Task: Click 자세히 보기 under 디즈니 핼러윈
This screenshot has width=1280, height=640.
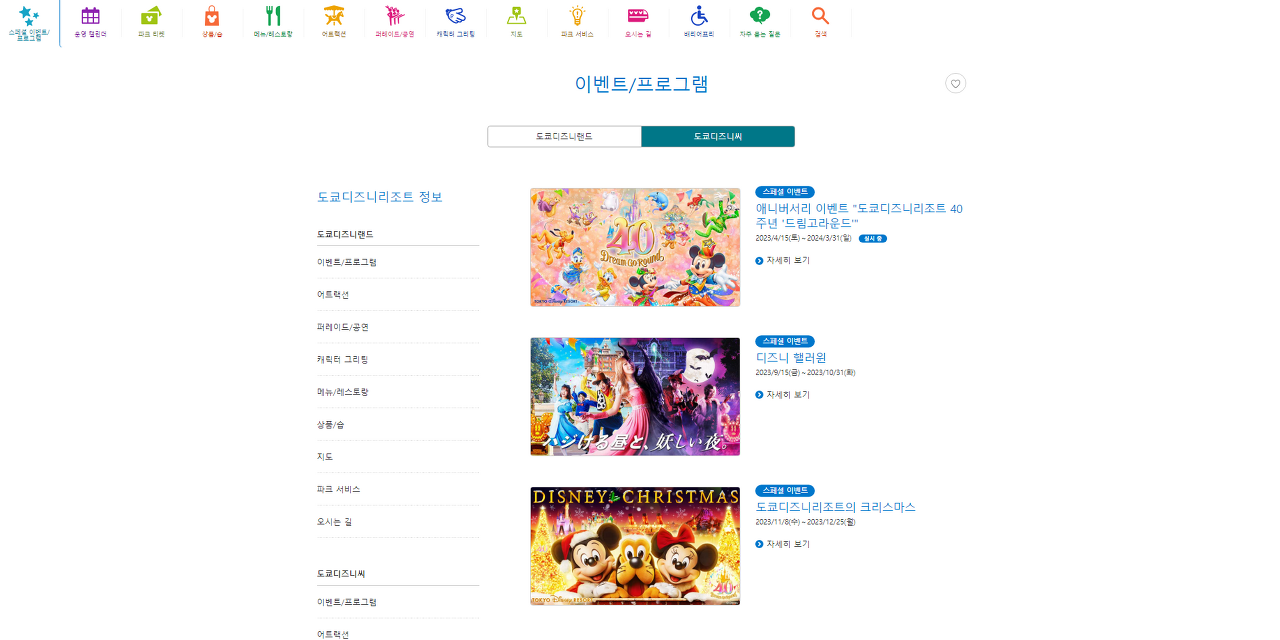Action: (x=787, y=394)
